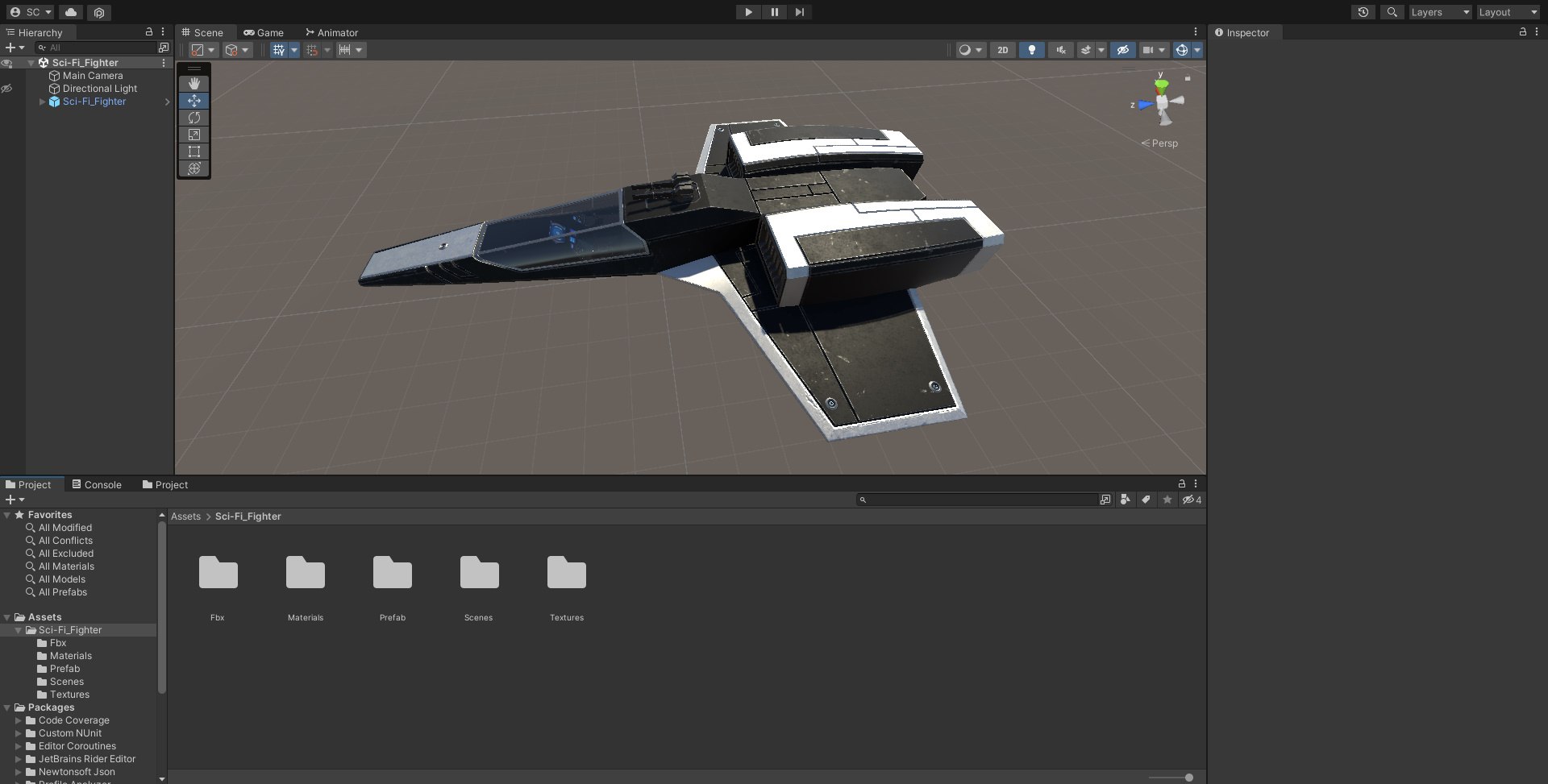
Task: Open the Undo History button
Action: click(x=1363, y=12)
